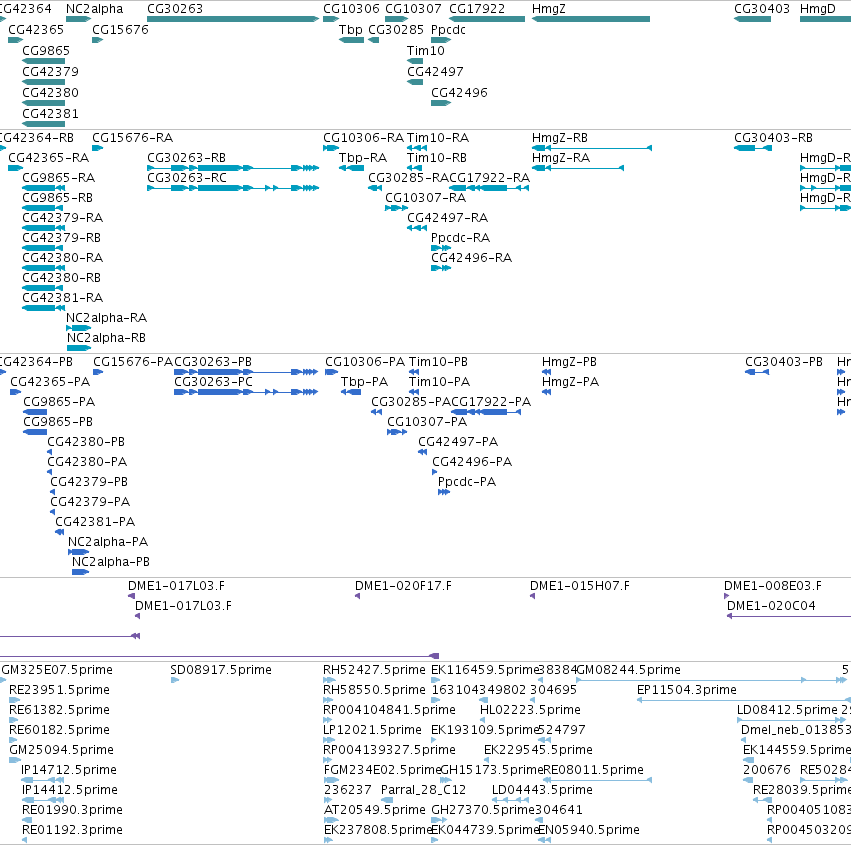Select the CG42497 gene label
This screenshot has height=845, width=851.
pos(435,72)
